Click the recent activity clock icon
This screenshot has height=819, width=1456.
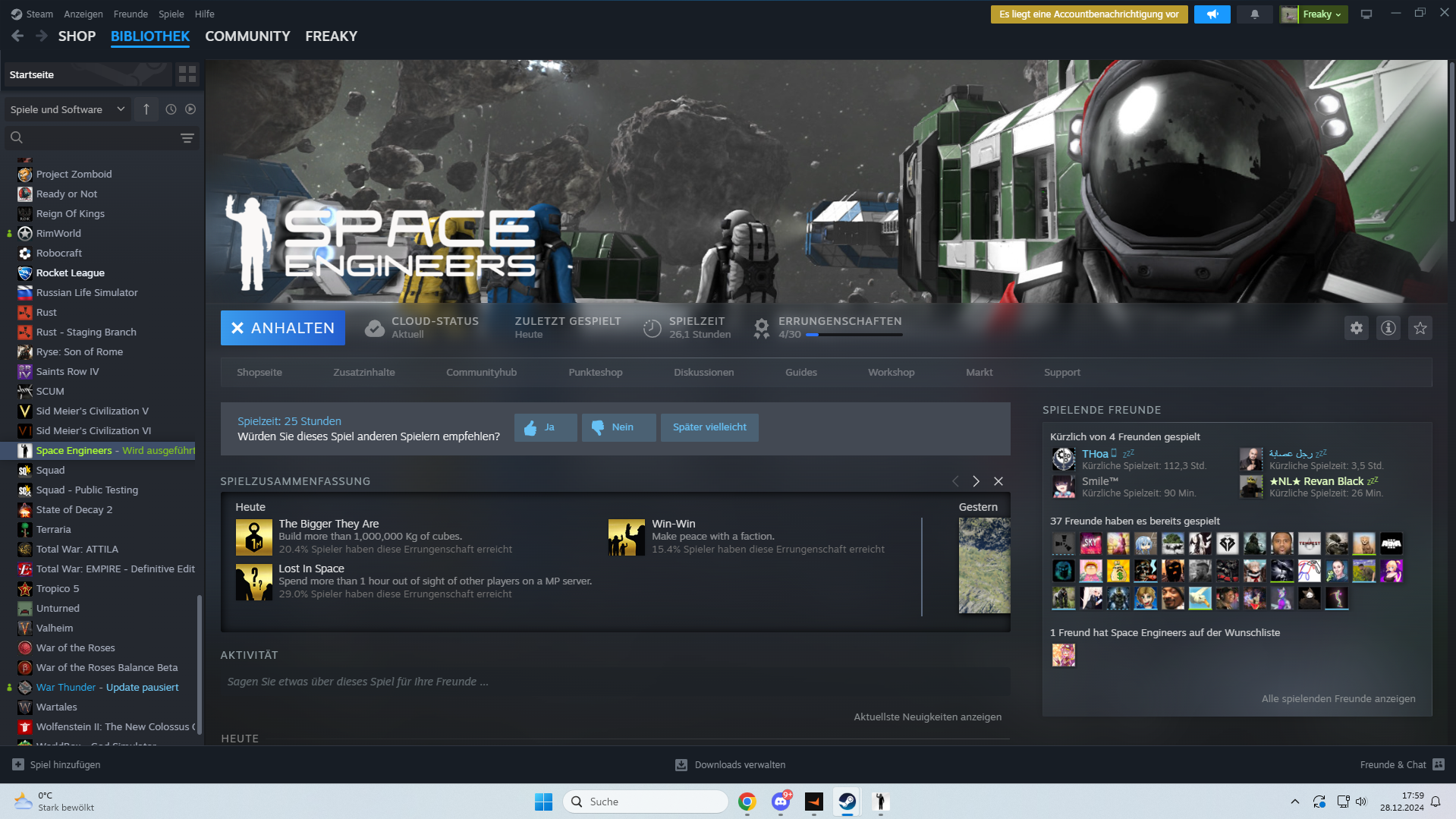tap(171, 109)
